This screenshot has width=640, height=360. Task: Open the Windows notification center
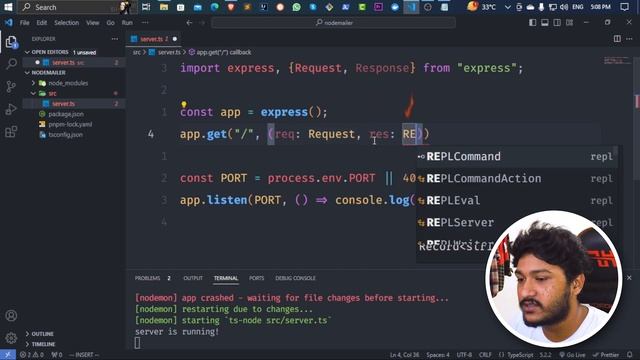[624, 7]
